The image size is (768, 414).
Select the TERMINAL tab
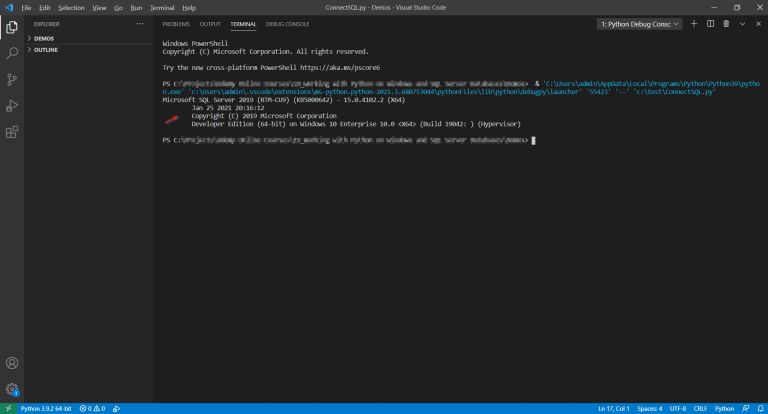tap(243, 24)
